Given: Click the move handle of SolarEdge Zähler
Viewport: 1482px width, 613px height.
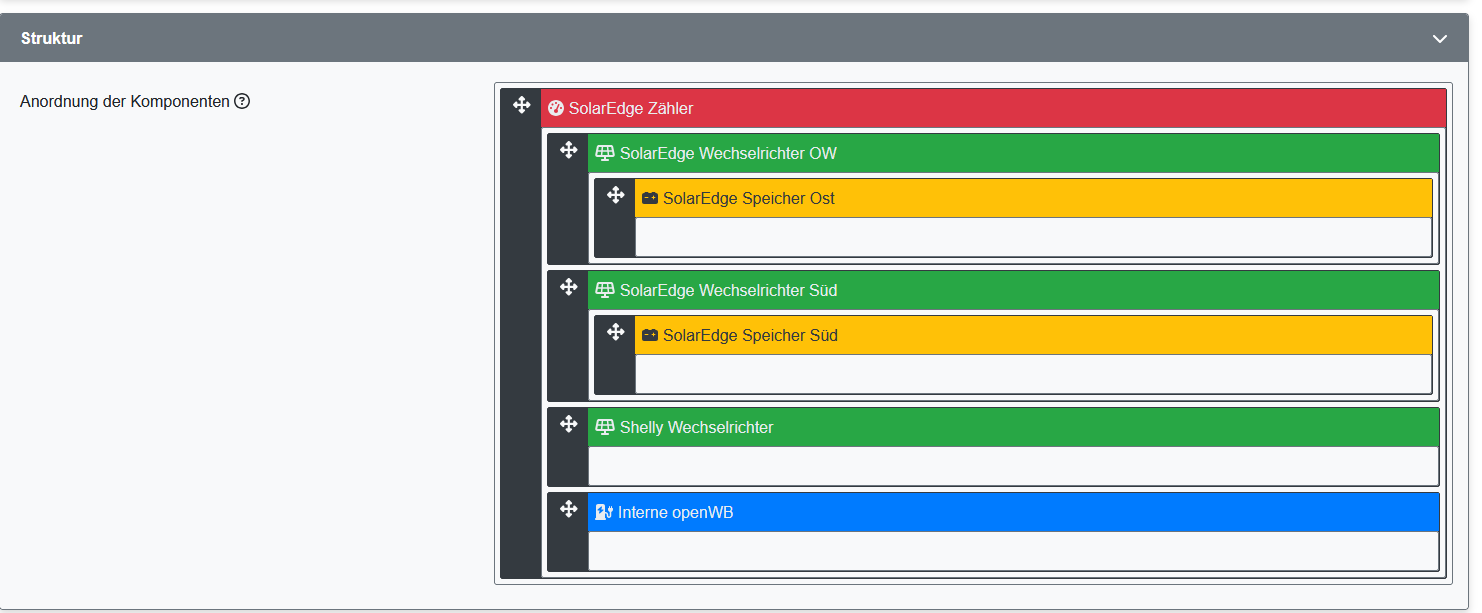Looking at the screenshot, I should [x=521, y=103].
